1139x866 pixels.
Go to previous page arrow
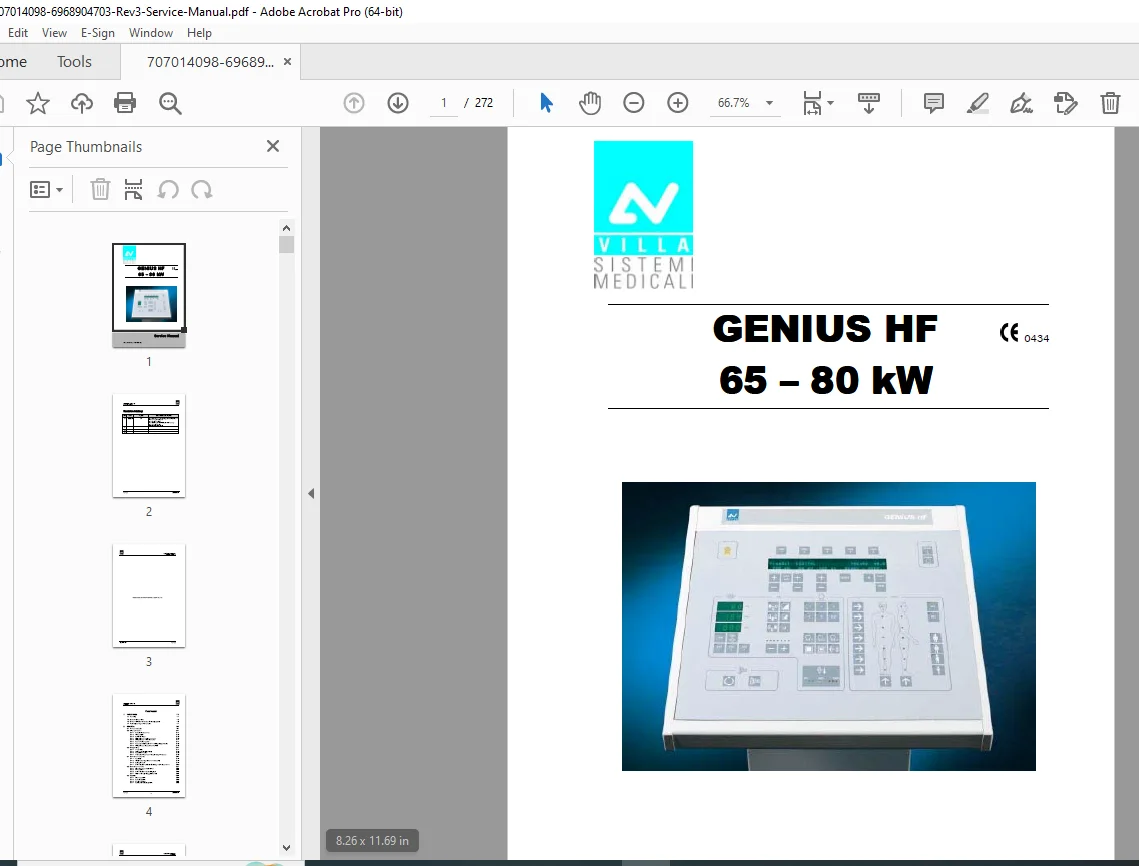point(354,103)
